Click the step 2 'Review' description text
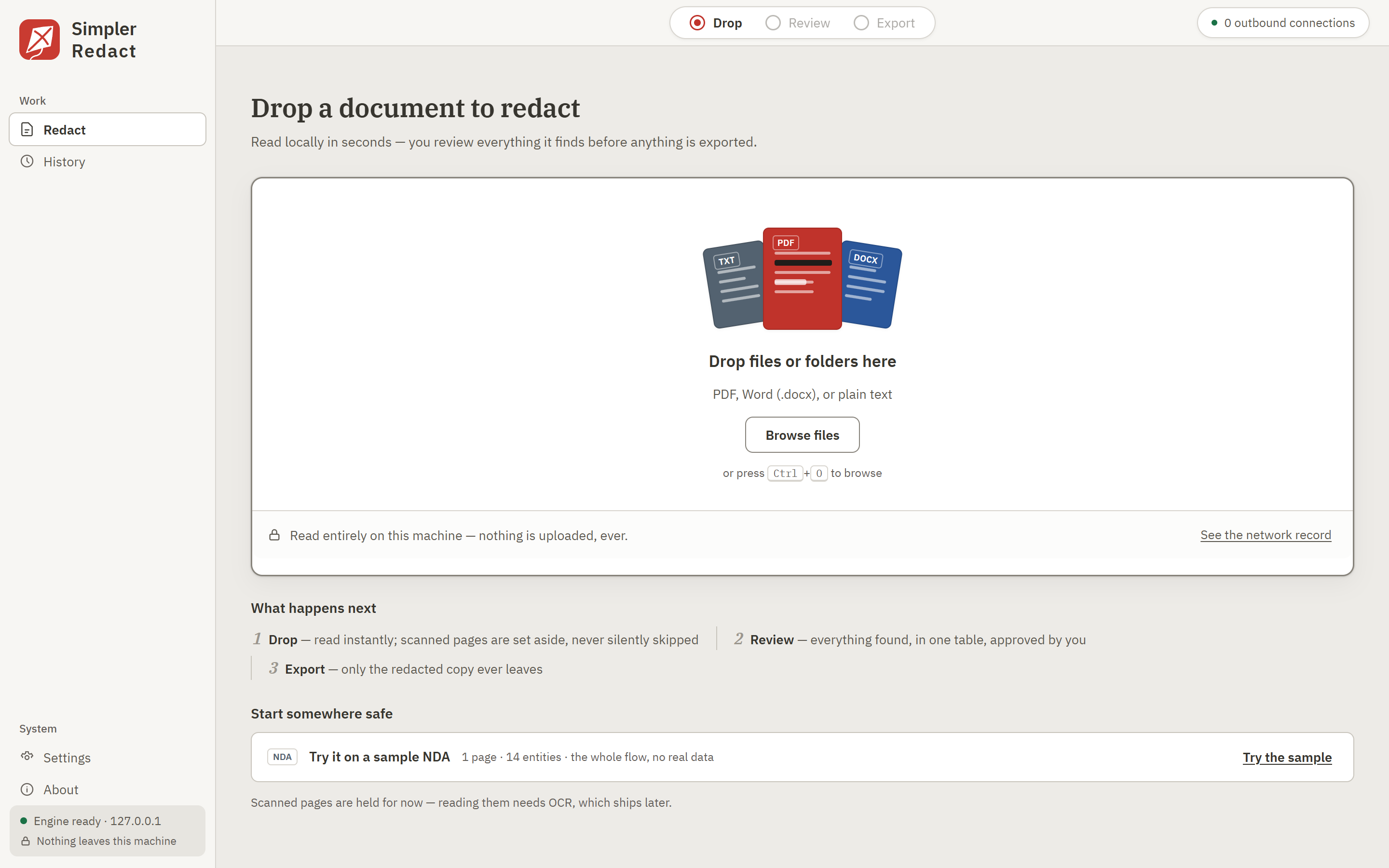This screenshot has width=1389, height=868. click(918, 639)
